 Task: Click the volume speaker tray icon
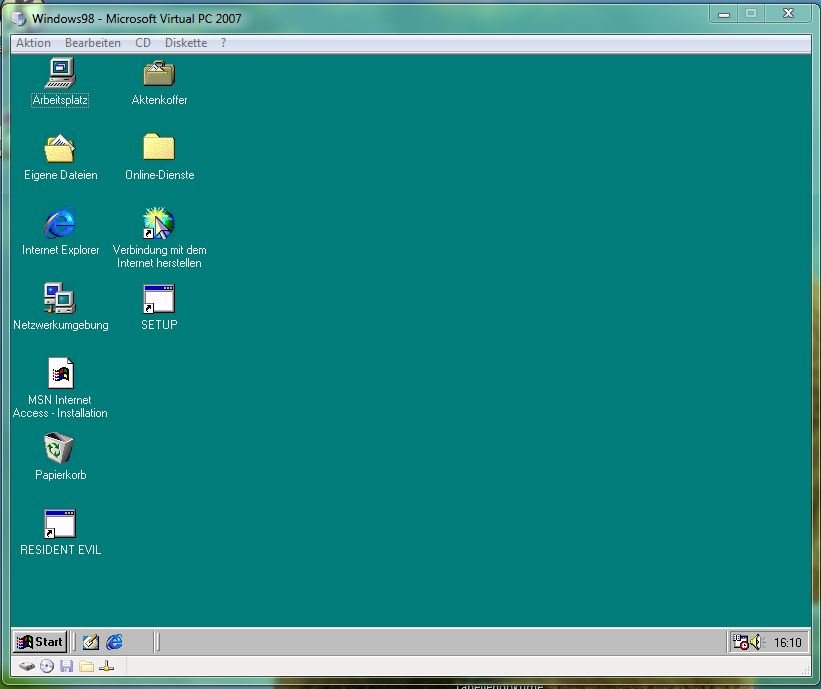(x=757, y=642)
